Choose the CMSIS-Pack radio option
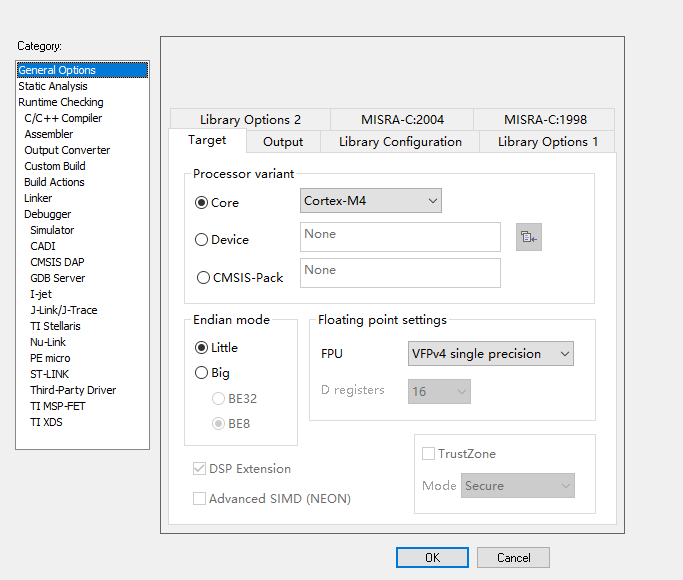Image resolution: width=683 pixels, height=580 pixels. [x=204, y=278]
